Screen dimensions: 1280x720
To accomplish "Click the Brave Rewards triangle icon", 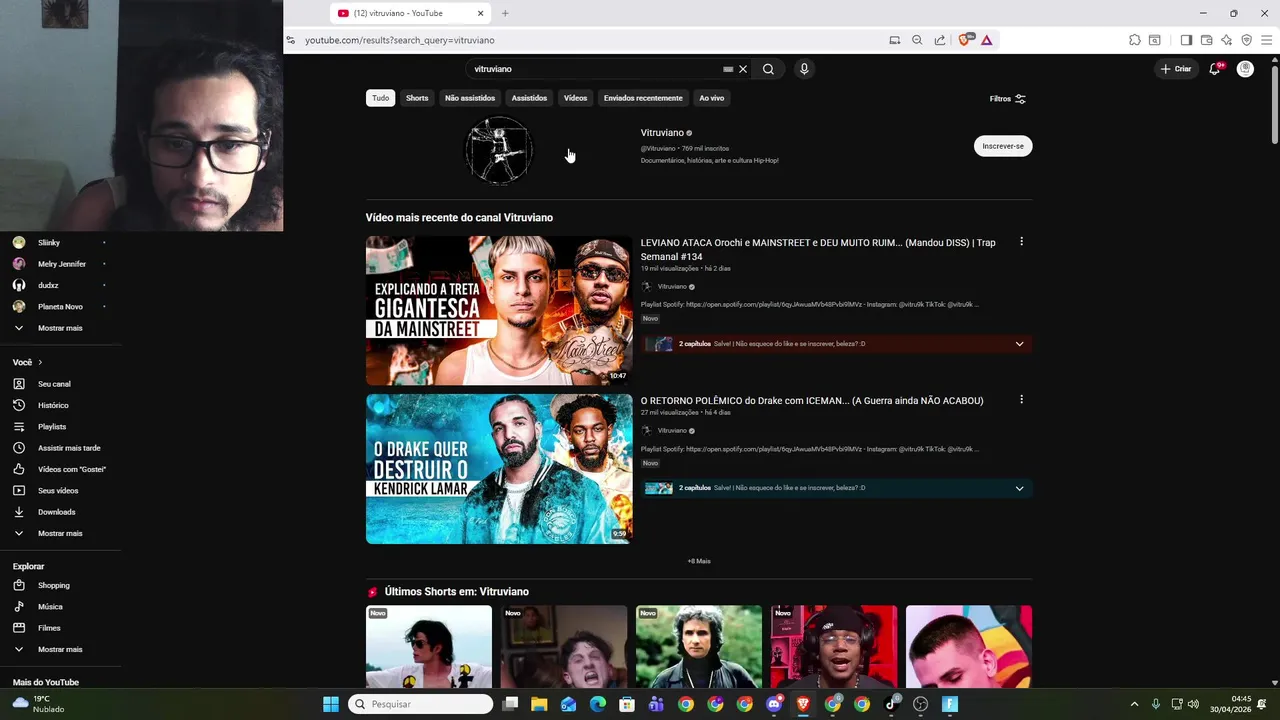I will coord(986,40).
